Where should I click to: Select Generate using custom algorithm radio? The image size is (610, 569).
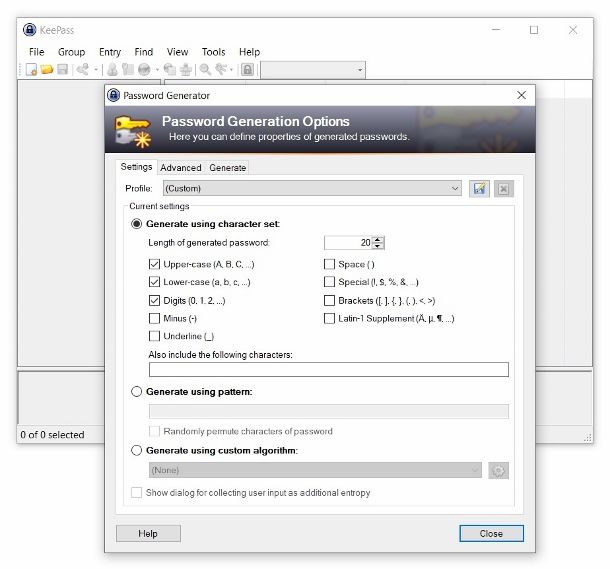pyautogui.click(x=137, y=450)
